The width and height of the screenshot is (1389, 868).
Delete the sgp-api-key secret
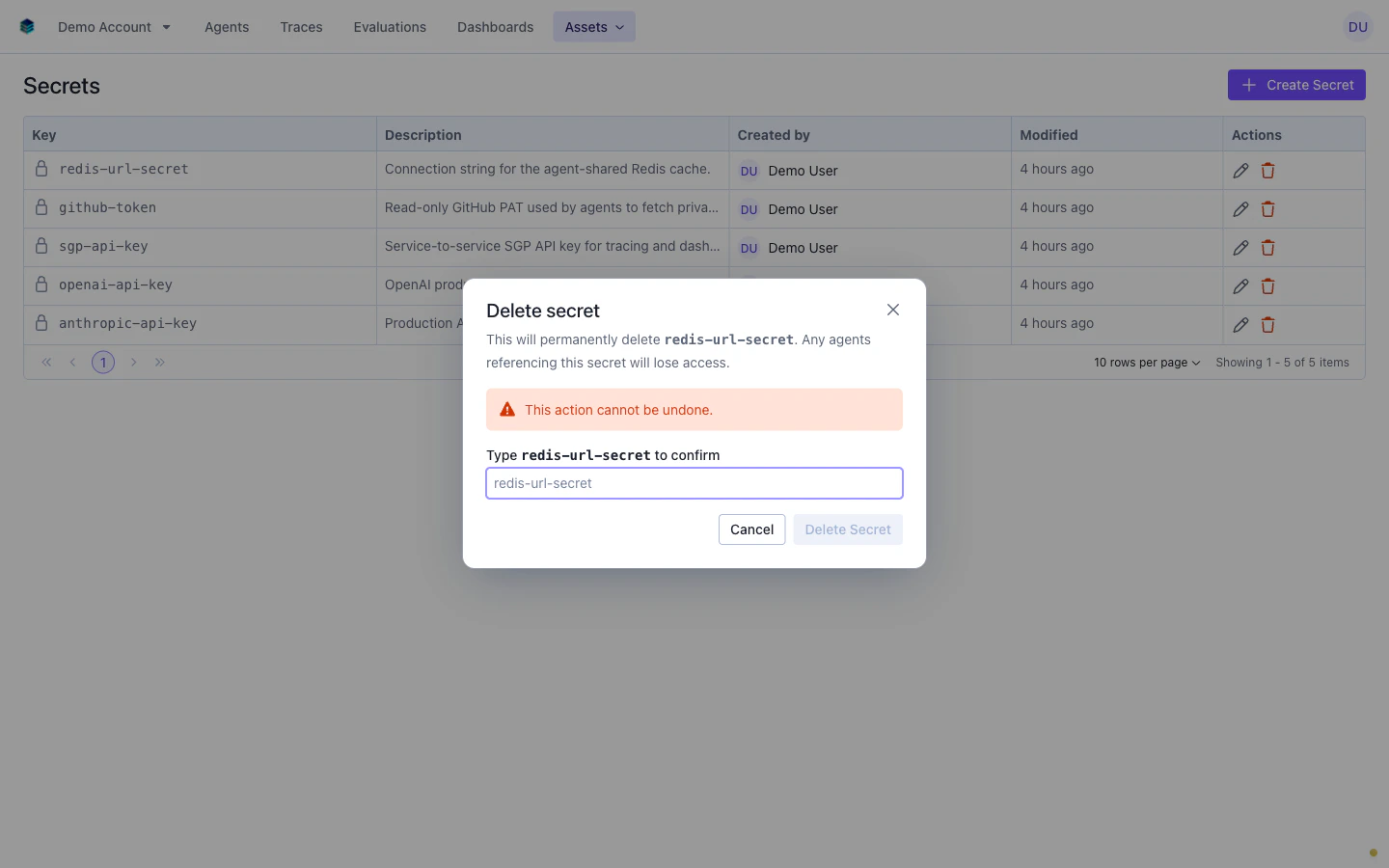1267,248
